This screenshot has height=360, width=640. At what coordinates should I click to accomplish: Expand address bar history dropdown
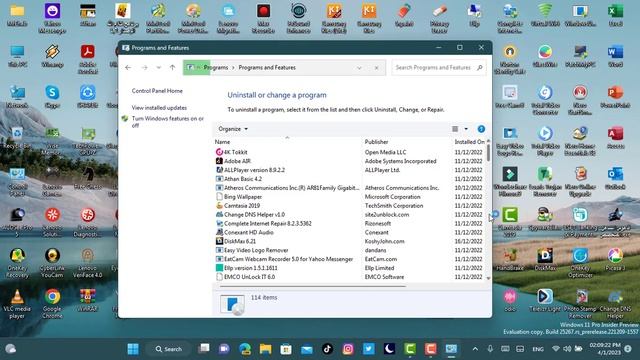(x=359, y=68)
